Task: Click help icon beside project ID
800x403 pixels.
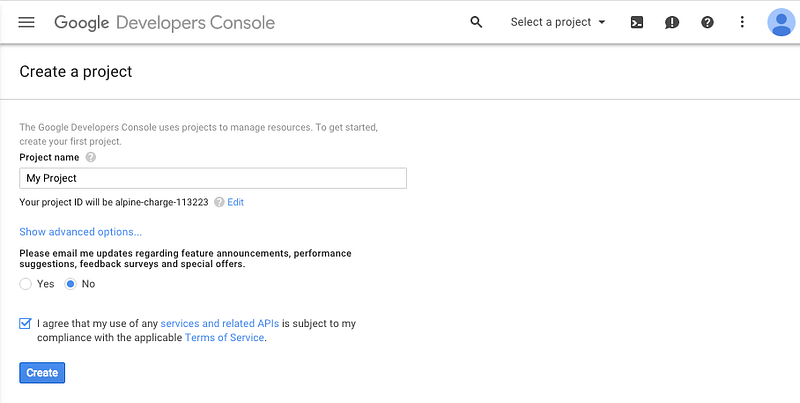Action: [x=219, y=202]
